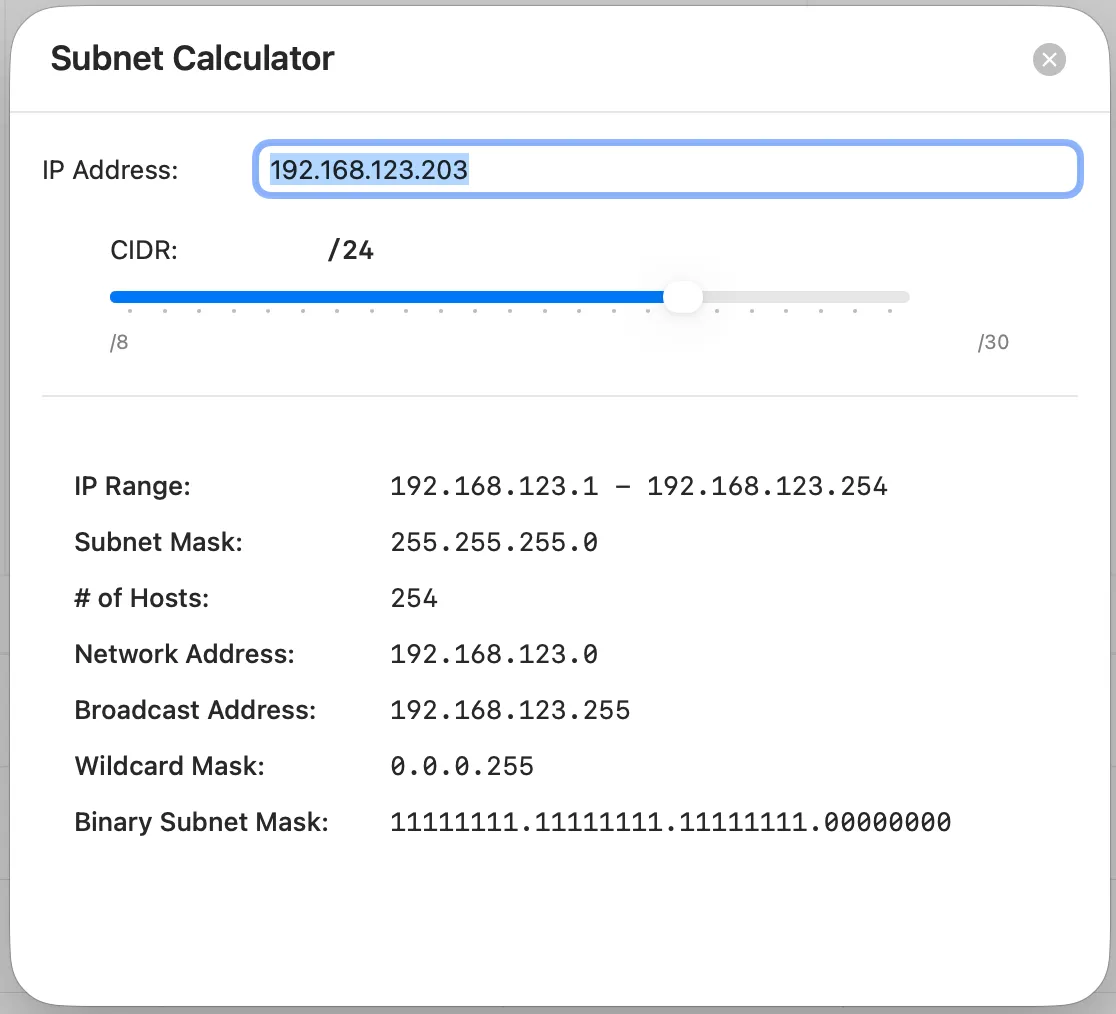Viewport: 1116px width, 1014px height.
Task: Click the "CIDR:" label
Action: tap(144, 250)
